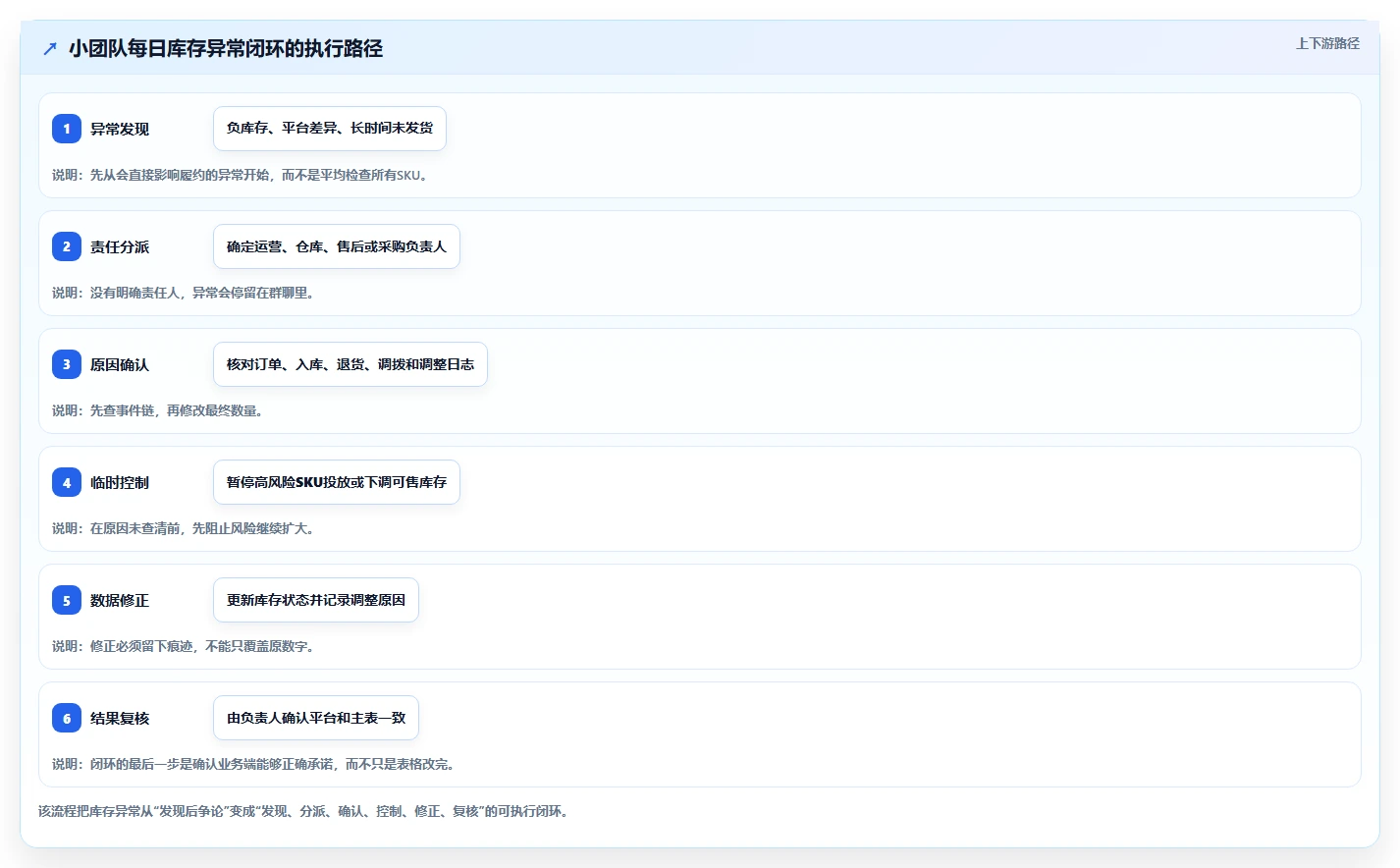Click the 核对订单、入库、退货、调拨和调整日志 box
This screenshot has width=1400, height=868.
(350, 364)
